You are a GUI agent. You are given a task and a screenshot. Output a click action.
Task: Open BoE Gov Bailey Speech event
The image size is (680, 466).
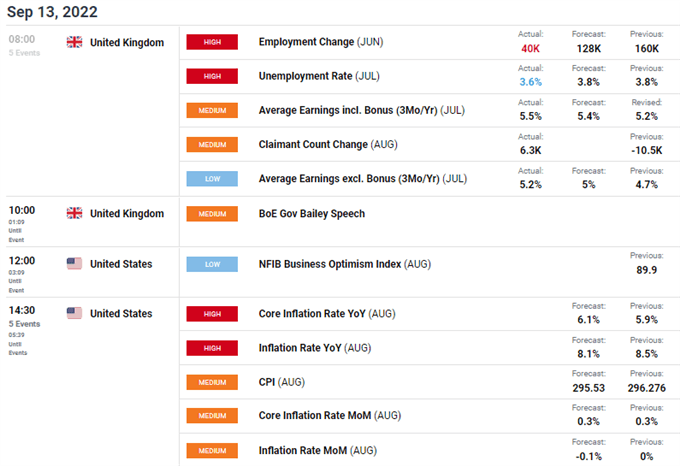tap(312, 214)
